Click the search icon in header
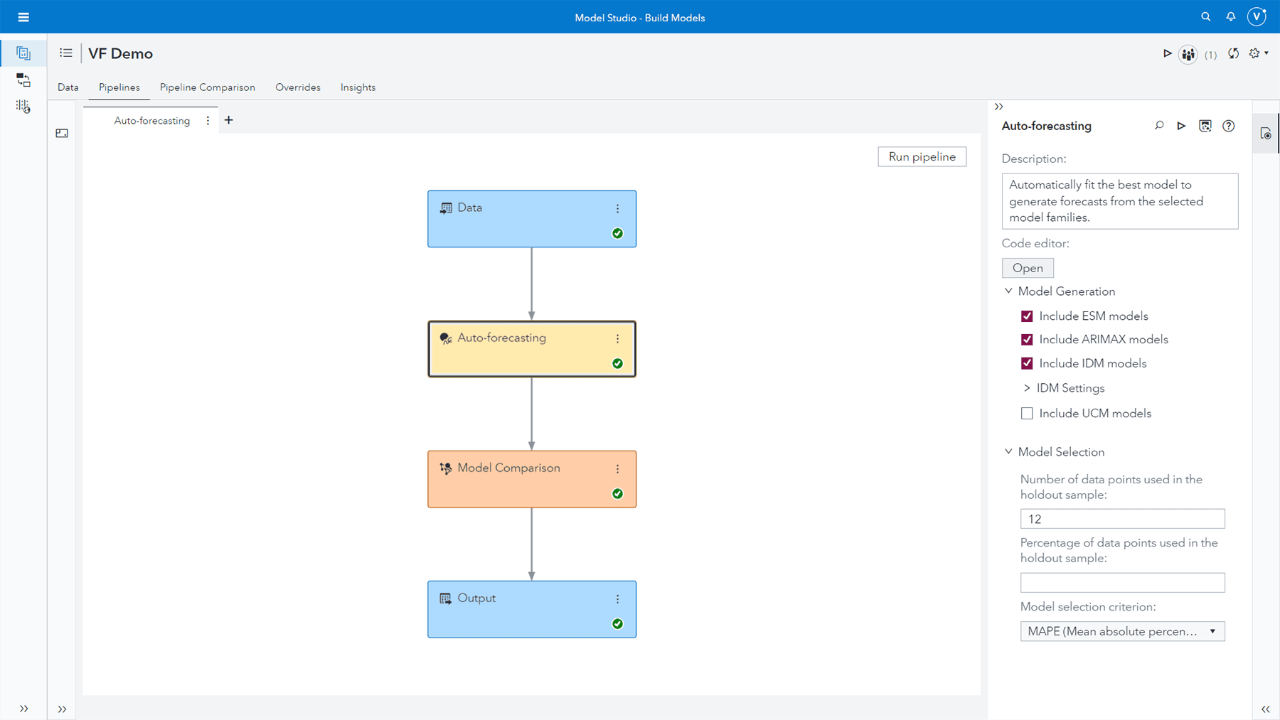This screenshot has height=720, width=1280. [1205, 17]
